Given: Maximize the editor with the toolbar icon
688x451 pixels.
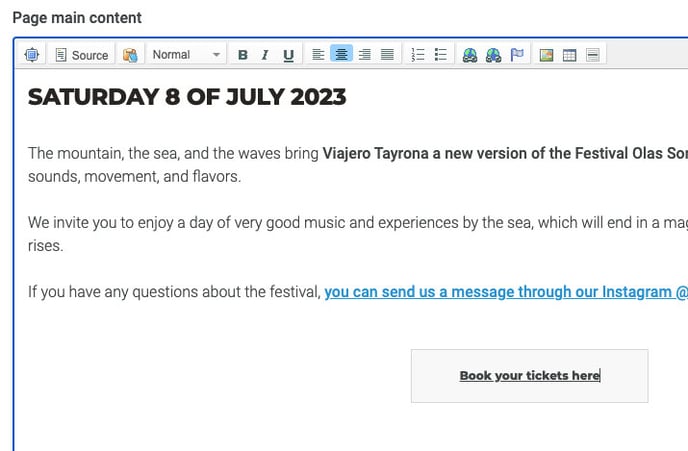Looking at the screenshot, I should pyautogui.click(x=31, y=55).
